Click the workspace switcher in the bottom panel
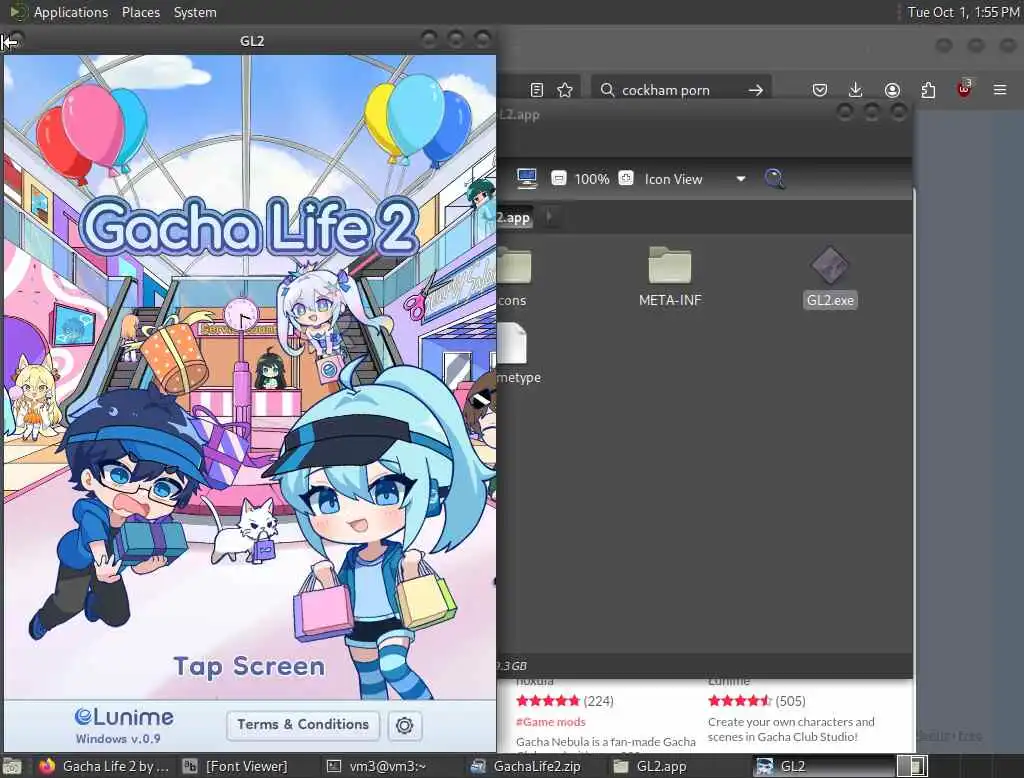The height and width of the screenshot is (778, 1024). tap(912, 766)
